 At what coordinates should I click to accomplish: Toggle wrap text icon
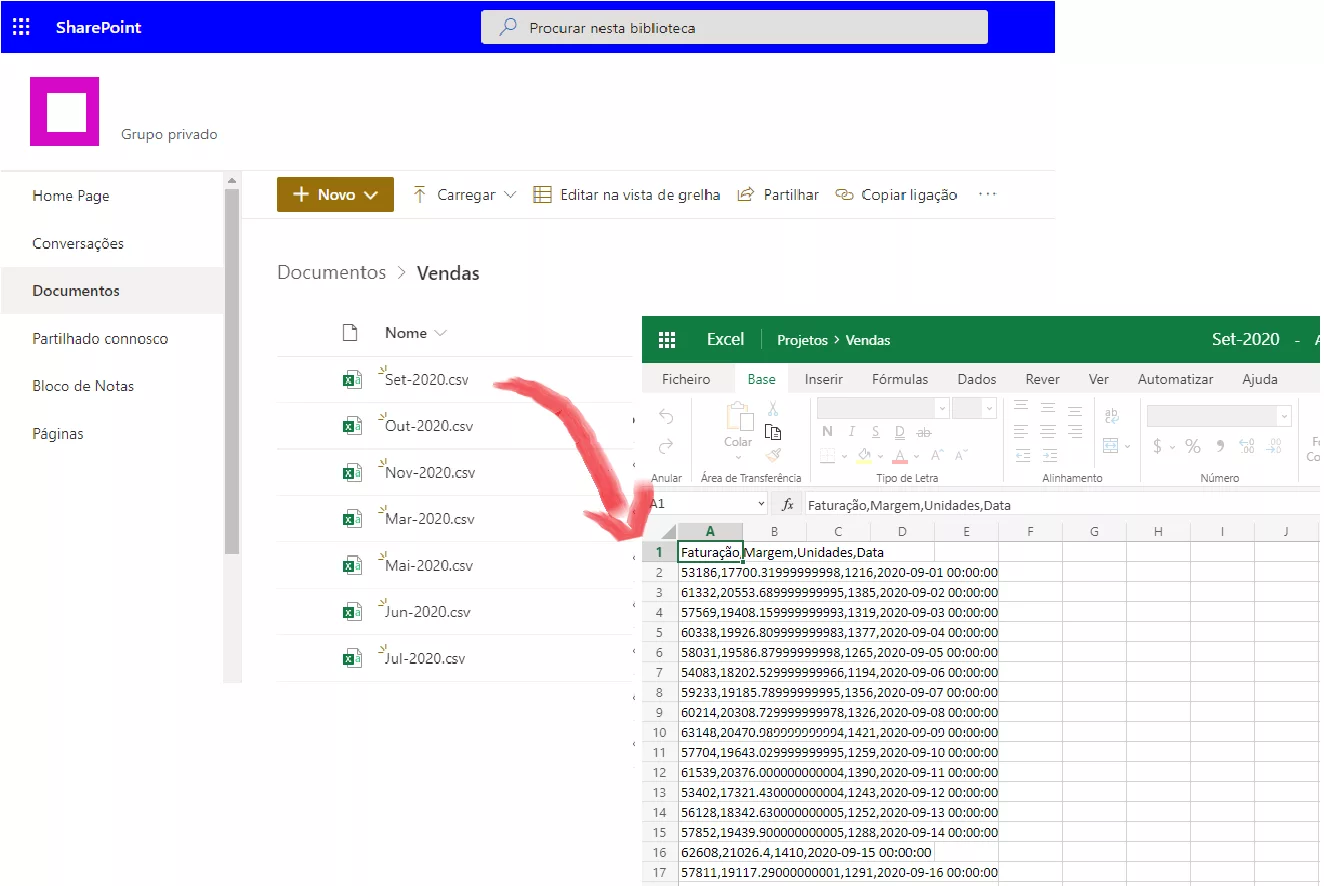(1111, 416)
